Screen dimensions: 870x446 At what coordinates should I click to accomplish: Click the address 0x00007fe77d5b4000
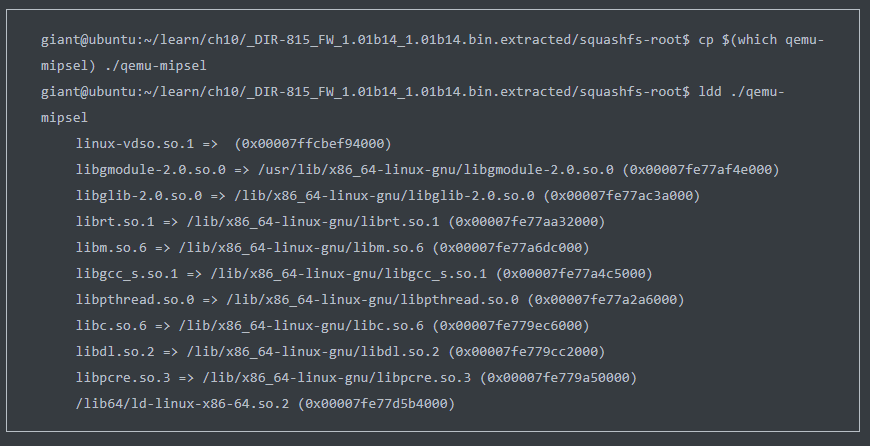tap(377, 404)
